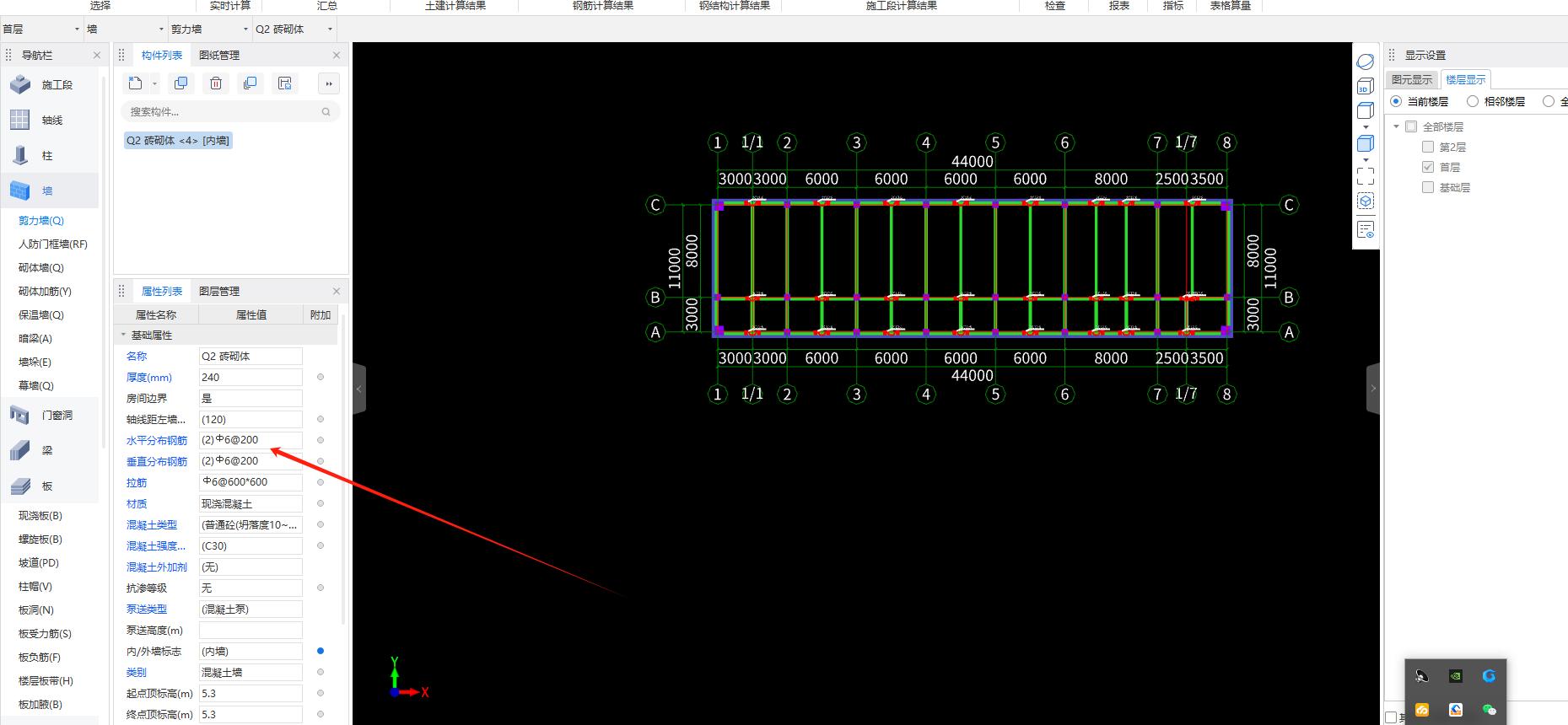Viewport: 1568px width, 725px height.
Task: Toggle the 第2层 checkbox
Action: pos(1428,147)
